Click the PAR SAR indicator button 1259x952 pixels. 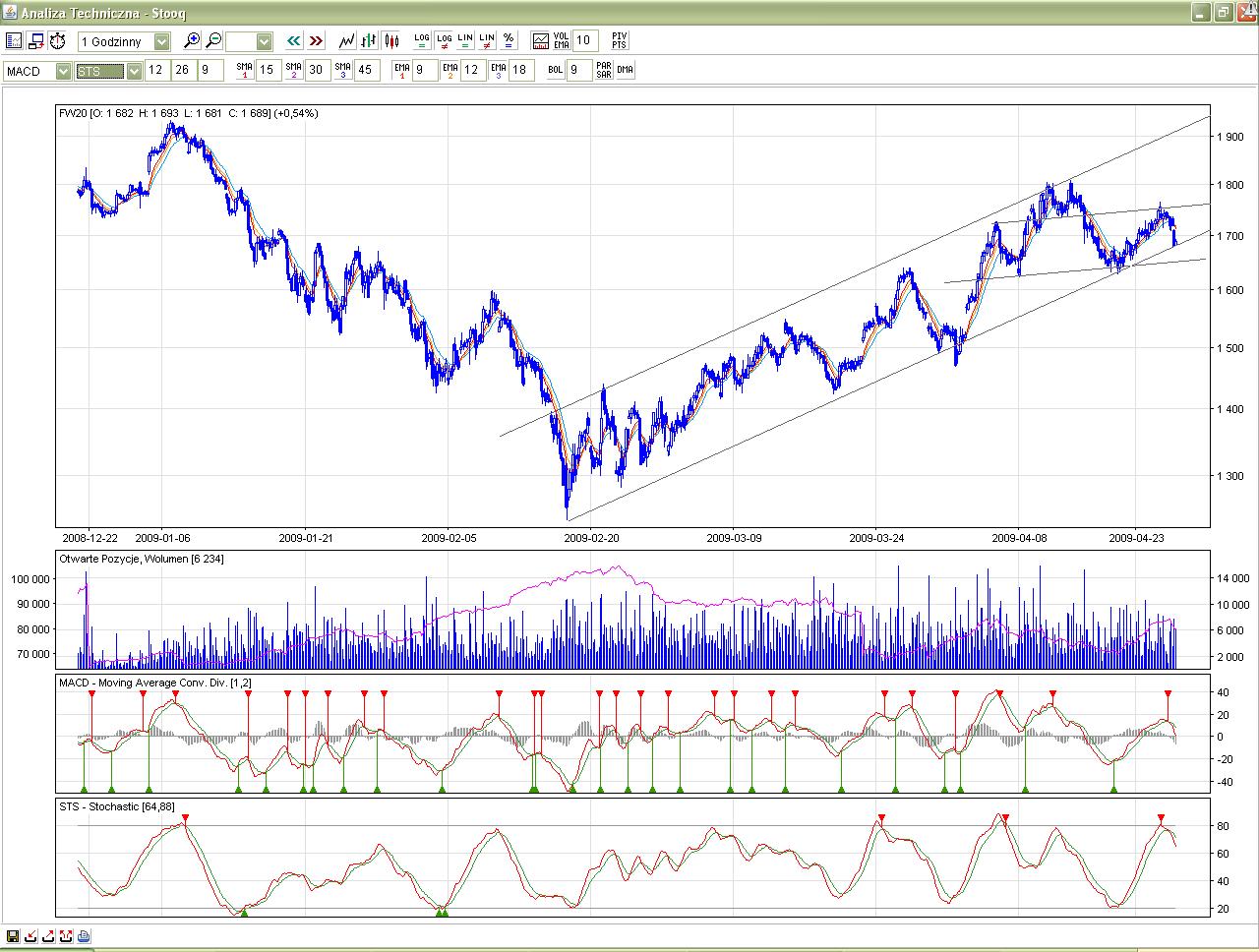click(604, 70)
